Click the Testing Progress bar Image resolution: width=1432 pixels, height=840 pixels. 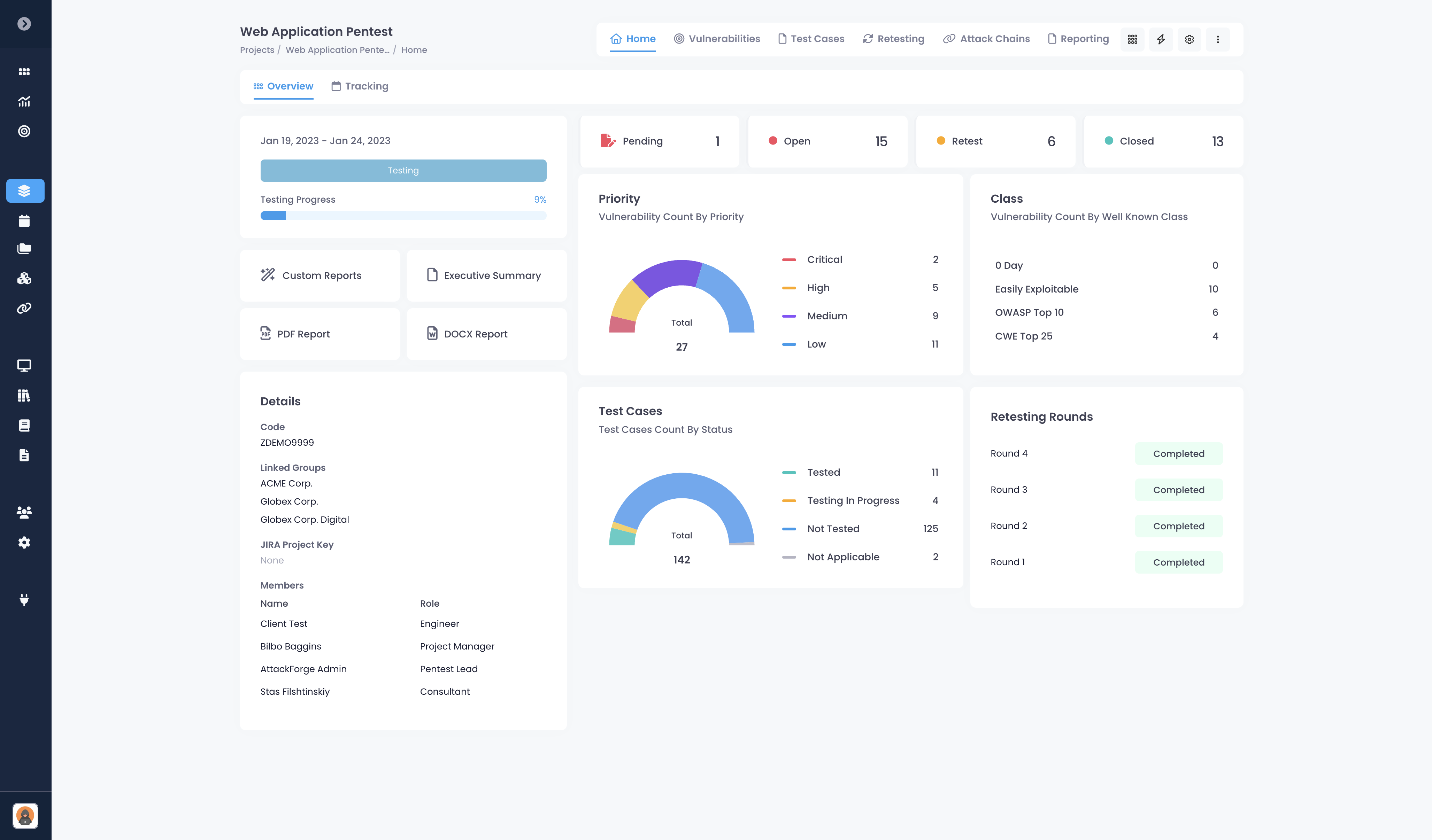(x=403, y=216)
